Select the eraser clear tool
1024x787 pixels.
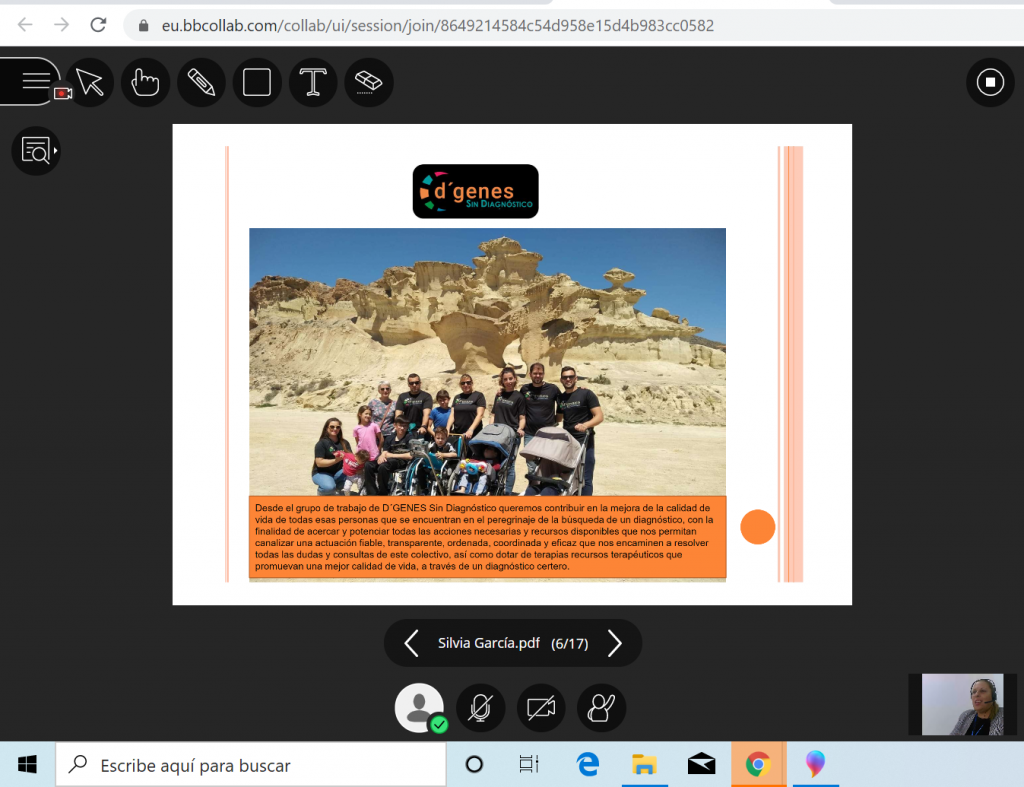click(x=369, y=82)
